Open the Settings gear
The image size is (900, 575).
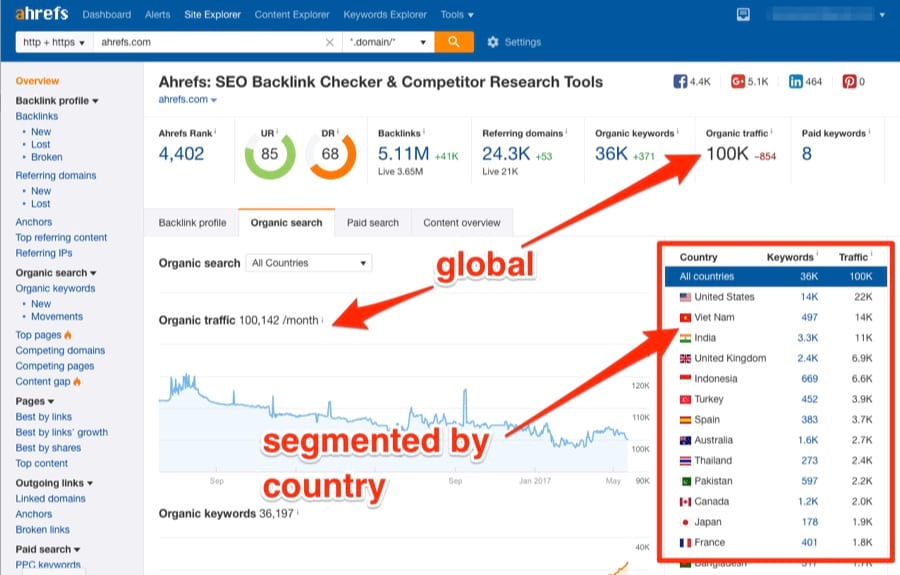pos(493,42)
